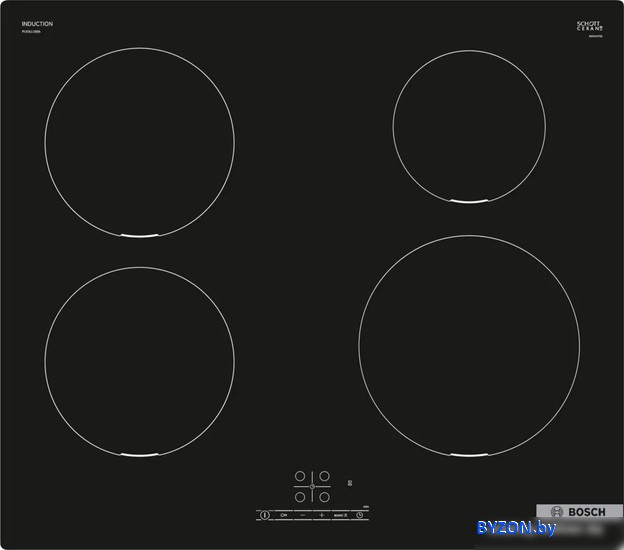Click the Bosch logo badge
This screenshot has width=624, height=550.
(x=579, y=512)
